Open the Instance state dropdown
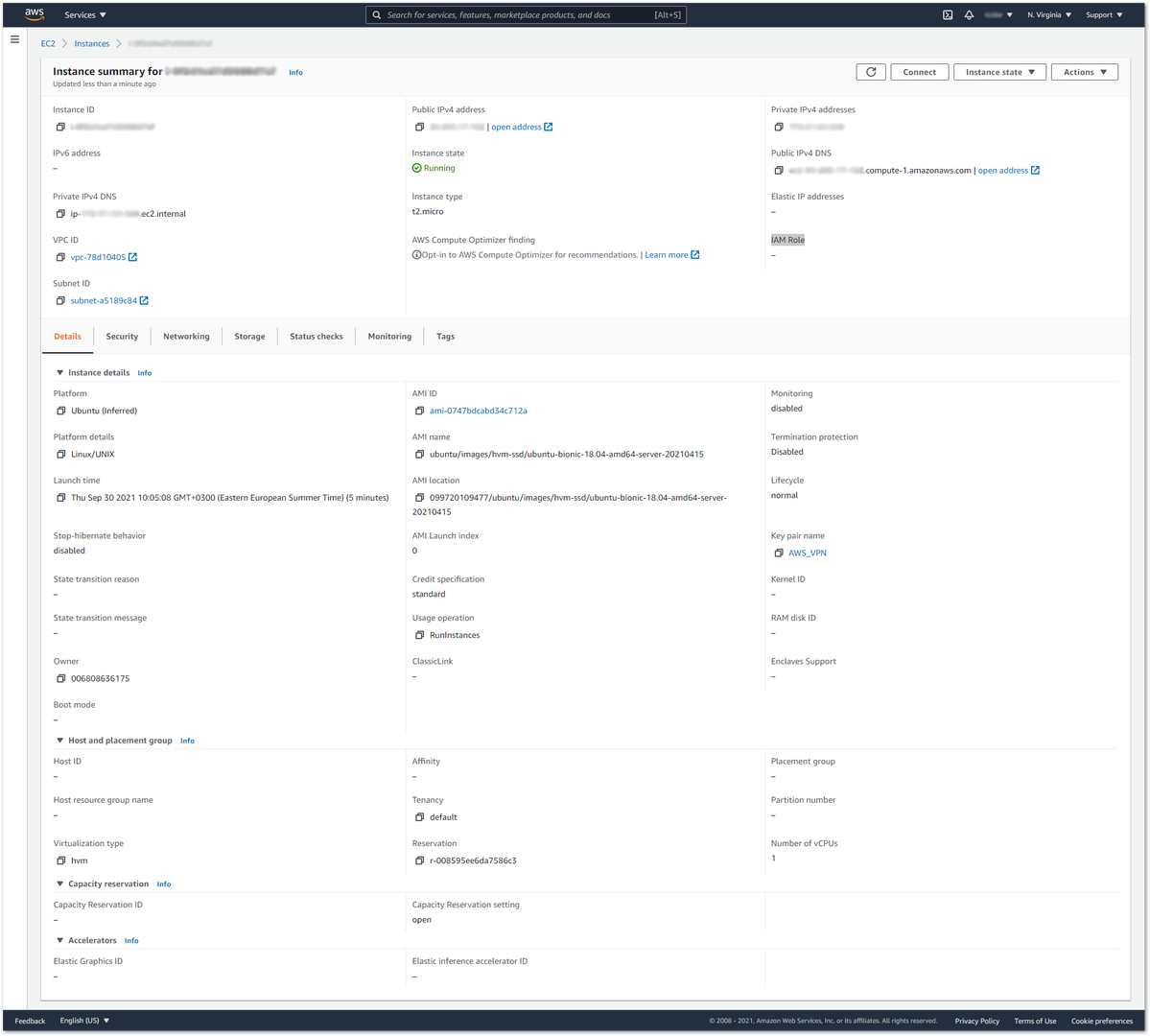The width and height of the screenshot is (1150, 1036). click(x=999, y=72)
